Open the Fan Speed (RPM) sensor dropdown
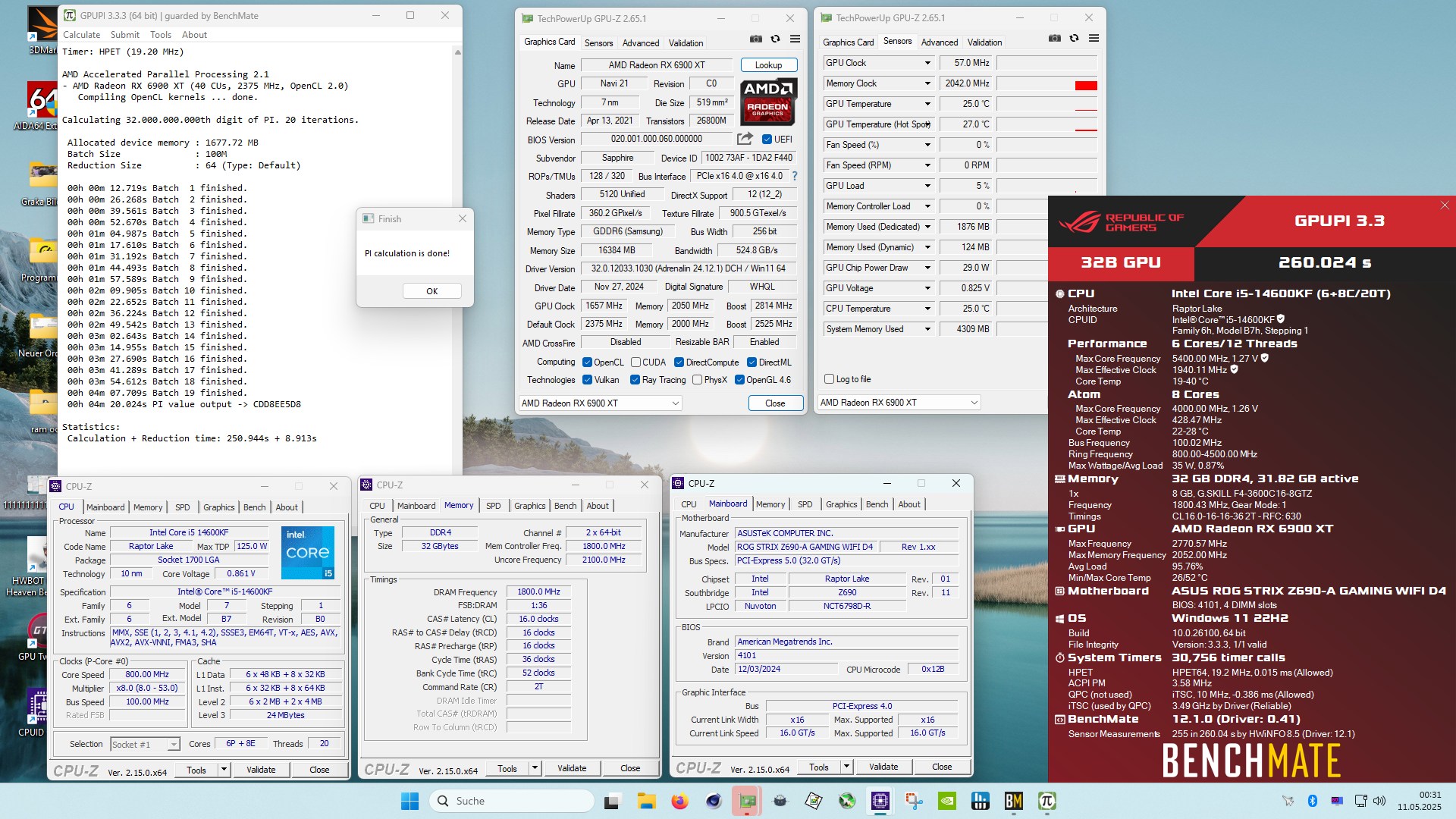Viewport: 1456px width, 819px height. click(x=927, y=165)
